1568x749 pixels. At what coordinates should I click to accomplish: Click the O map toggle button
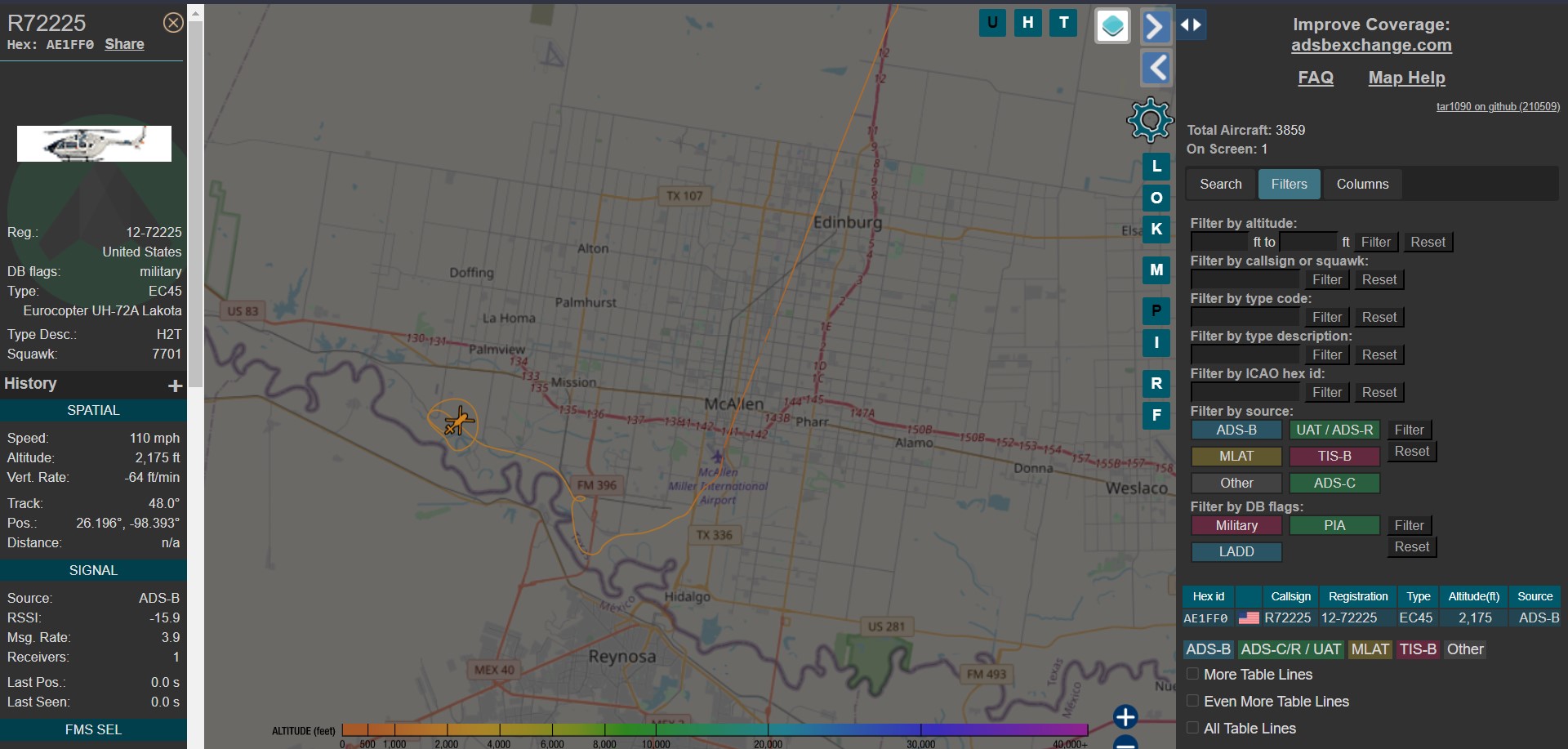click(1156, 198)
